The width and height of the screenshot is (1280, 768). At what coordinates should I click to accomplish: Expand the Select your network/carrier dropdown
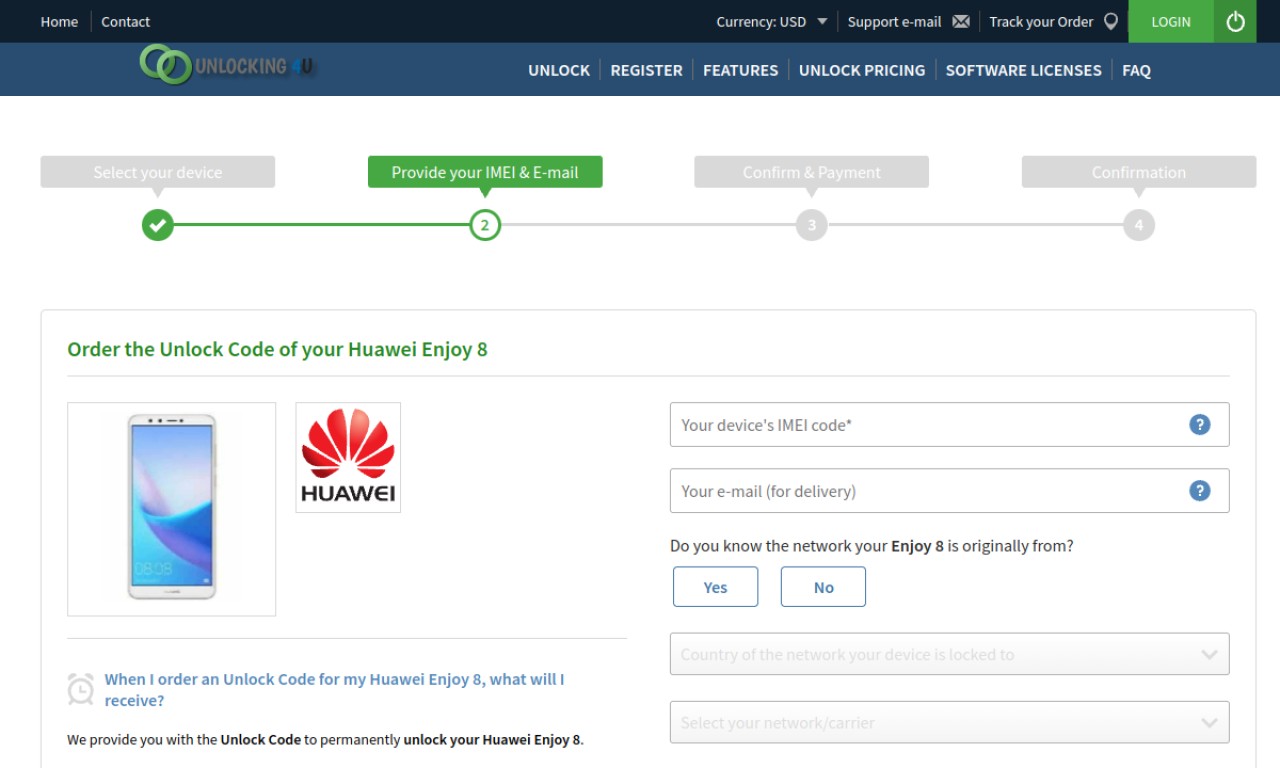tap(950, 722)
